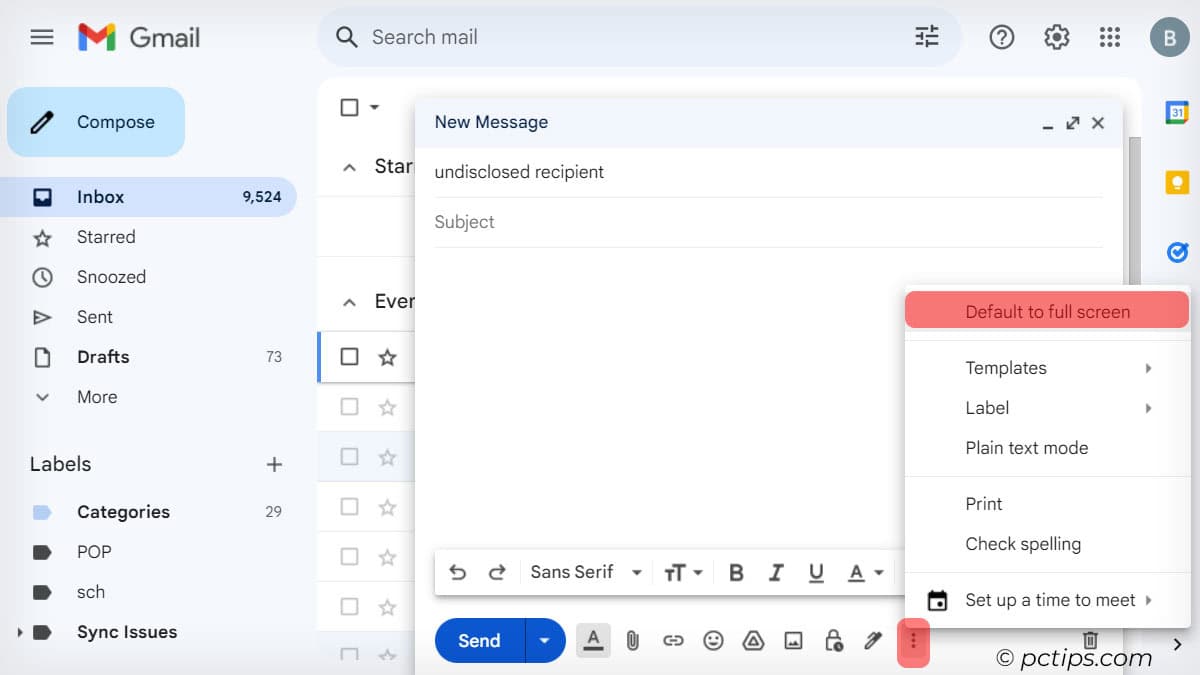Discard the draft with the trash icon

pos(1090,640)
